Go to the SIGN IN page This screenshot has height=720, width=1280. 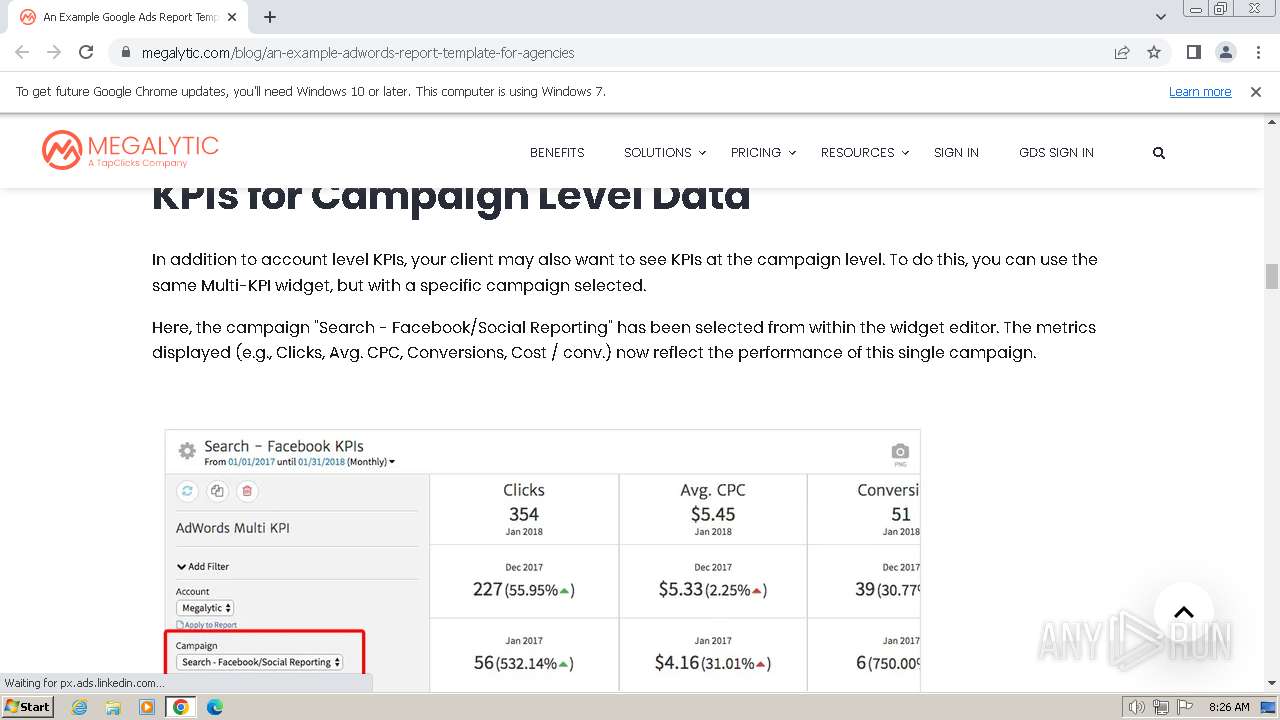click(956, 153)
